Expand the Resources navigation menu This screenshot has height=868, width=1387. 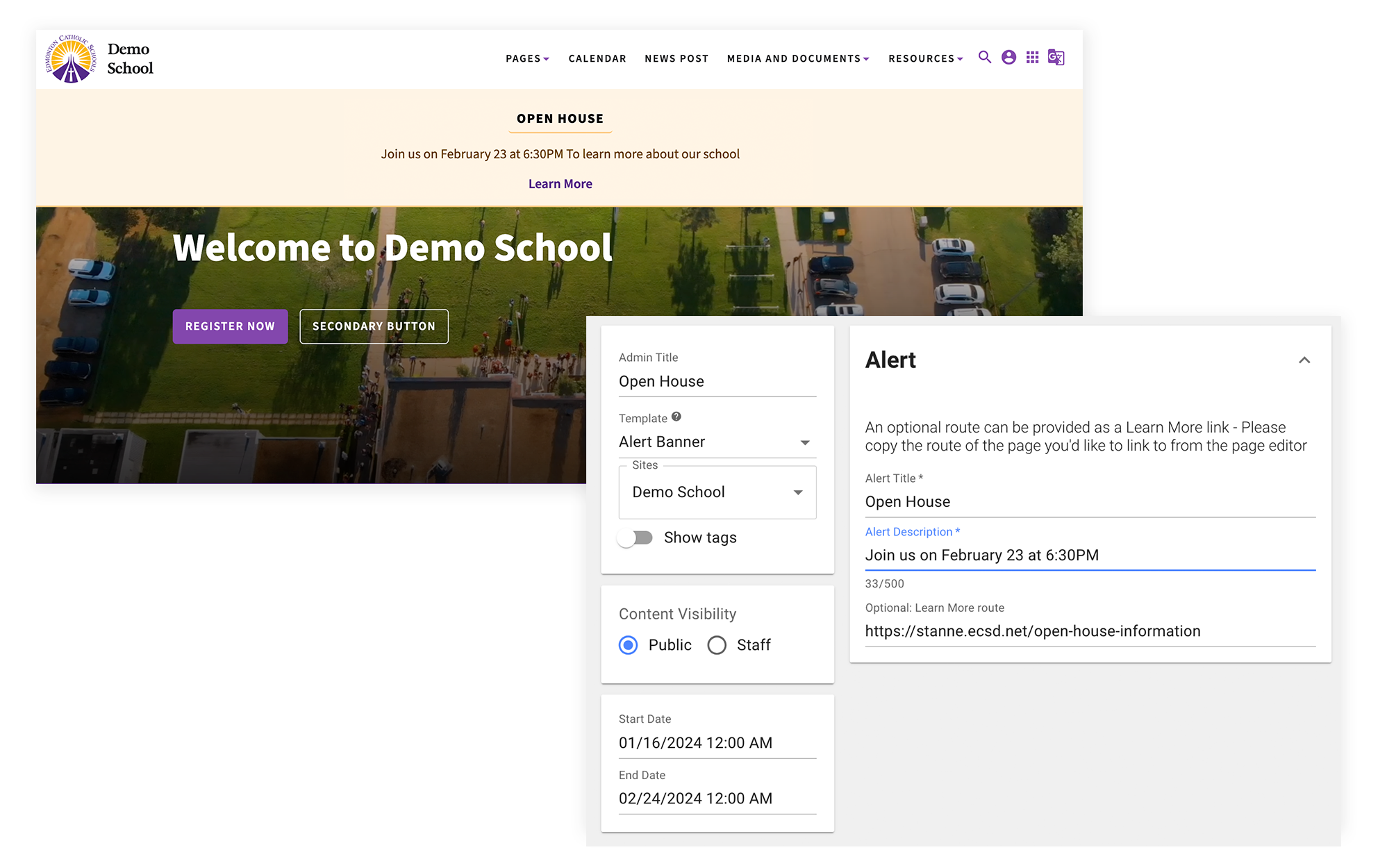(x=925, y=59)
